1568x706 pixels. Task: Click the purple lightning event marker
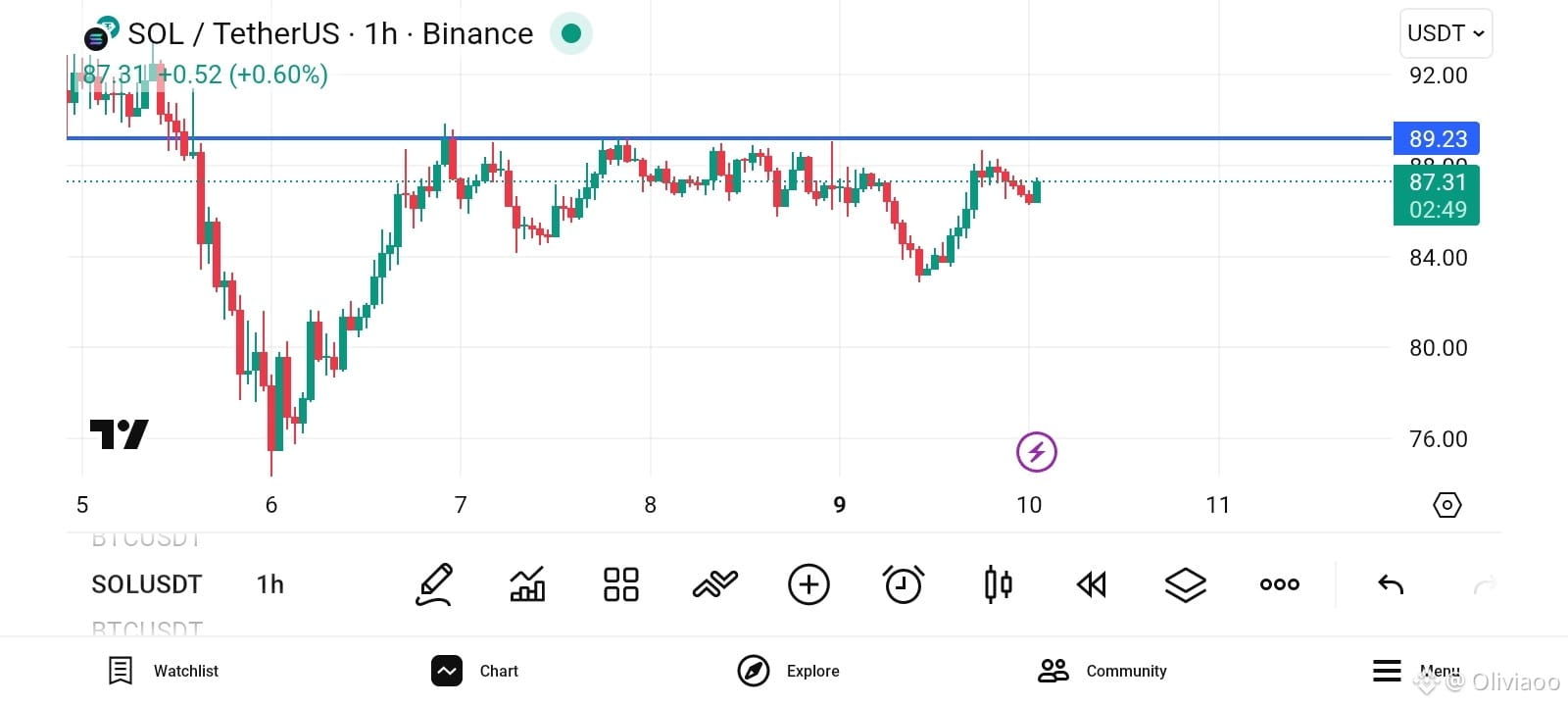click(1036, 452)
